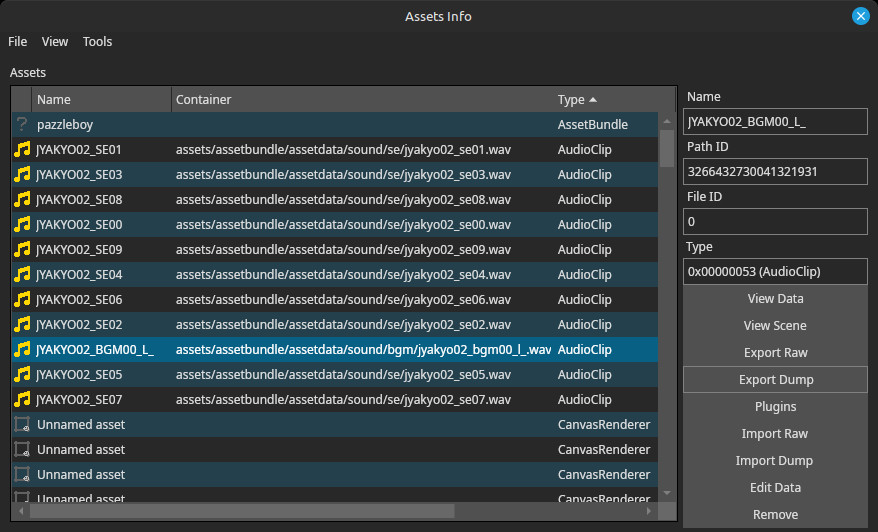Select the music note icon for JYAKYO02_SE09
Image resolution: width=878 pixels, height=532 pixels.
[22, 250]
